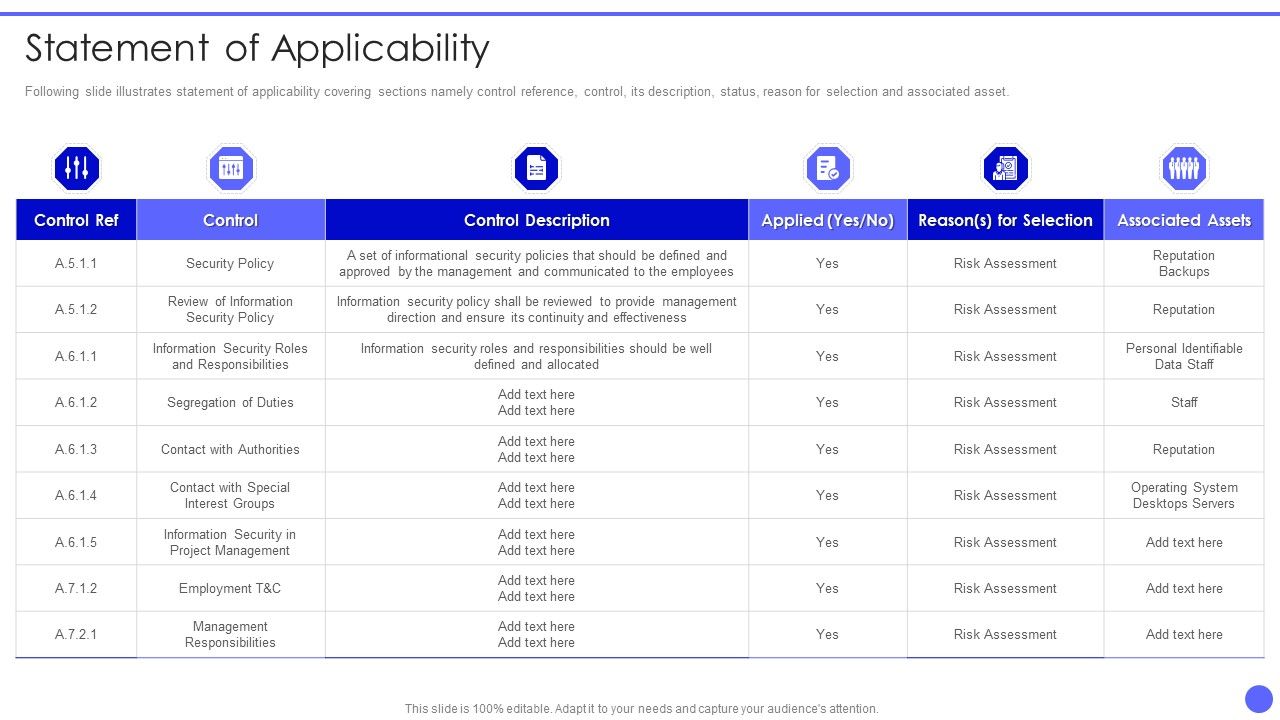Click 'Operating System Desktops Servers' assets cell
Image resolution: width=1280 pixels, height=720 pixels.
(x=1184, y=496)
